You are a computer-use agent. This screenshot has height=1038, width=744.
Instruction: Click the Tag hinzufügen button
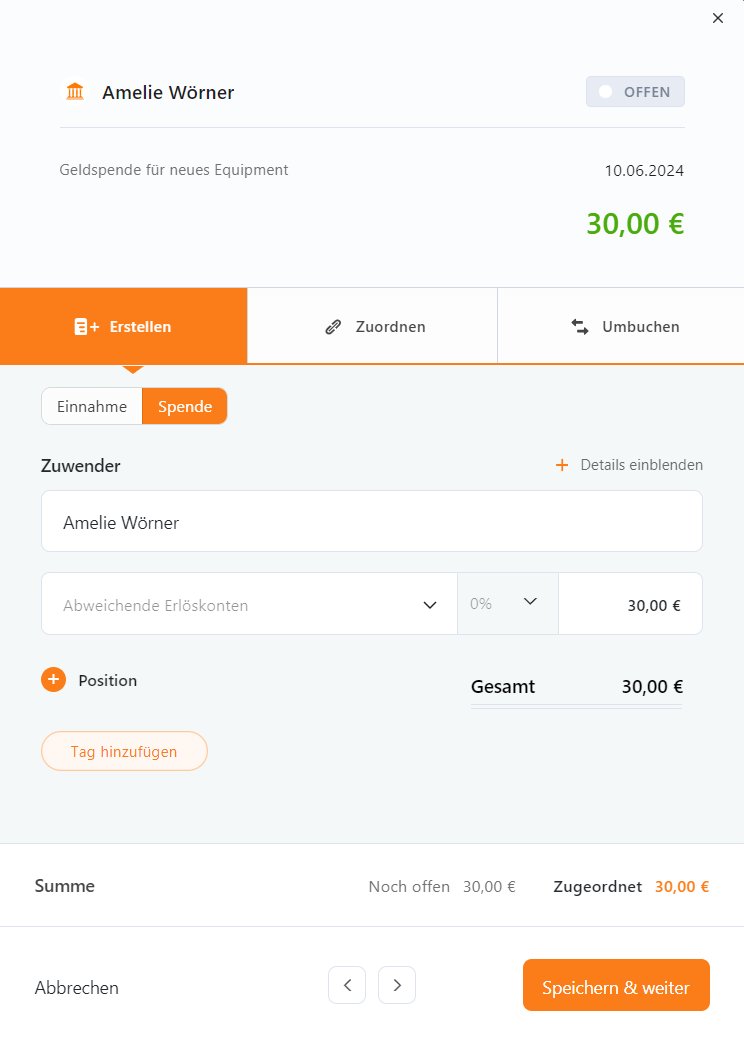[124, 751]
